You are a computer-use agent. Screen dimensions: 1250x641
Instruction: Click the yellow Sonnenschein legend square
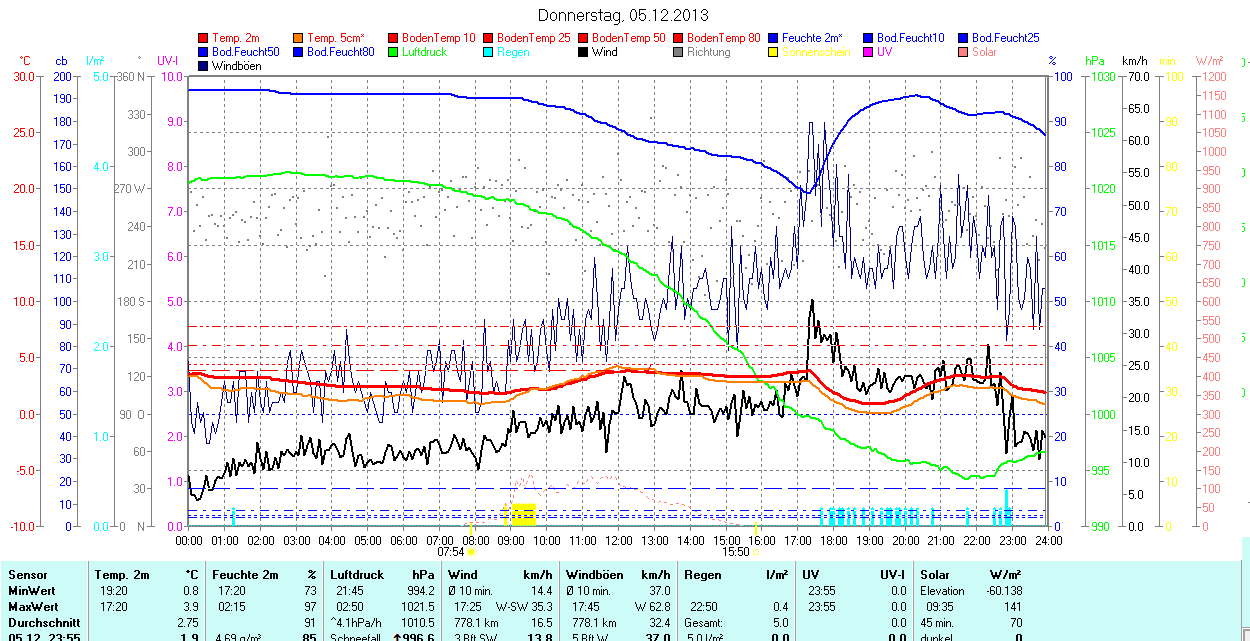774,52
